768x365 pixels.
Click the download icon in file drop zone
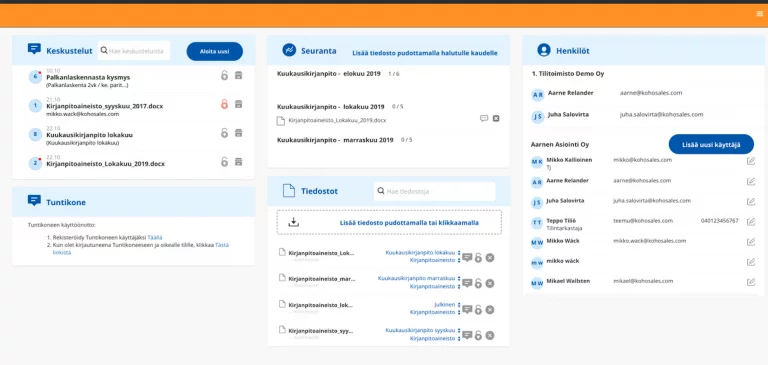tap(293, 222)
